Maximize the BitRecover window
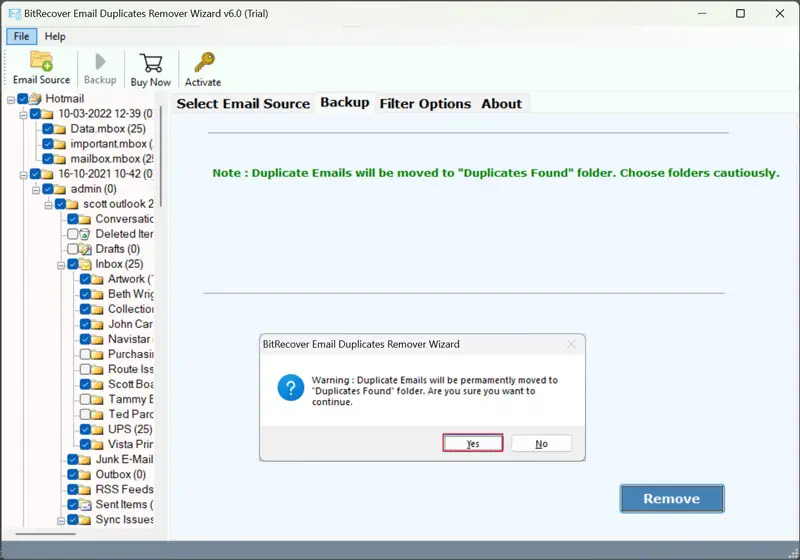Screen dimensions: 800x560 coord(740,14)
